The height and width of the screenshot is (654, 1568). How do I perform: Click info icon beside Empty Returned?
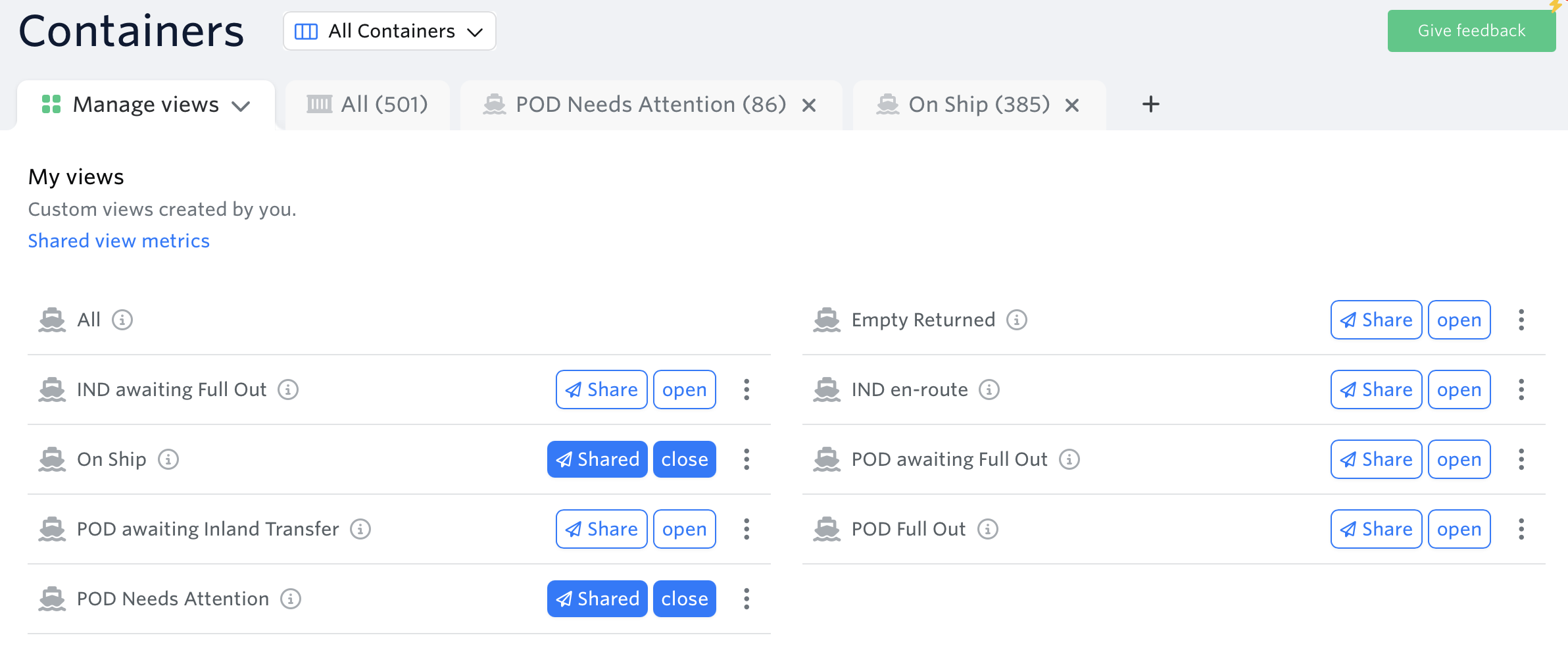[1017, 320]
